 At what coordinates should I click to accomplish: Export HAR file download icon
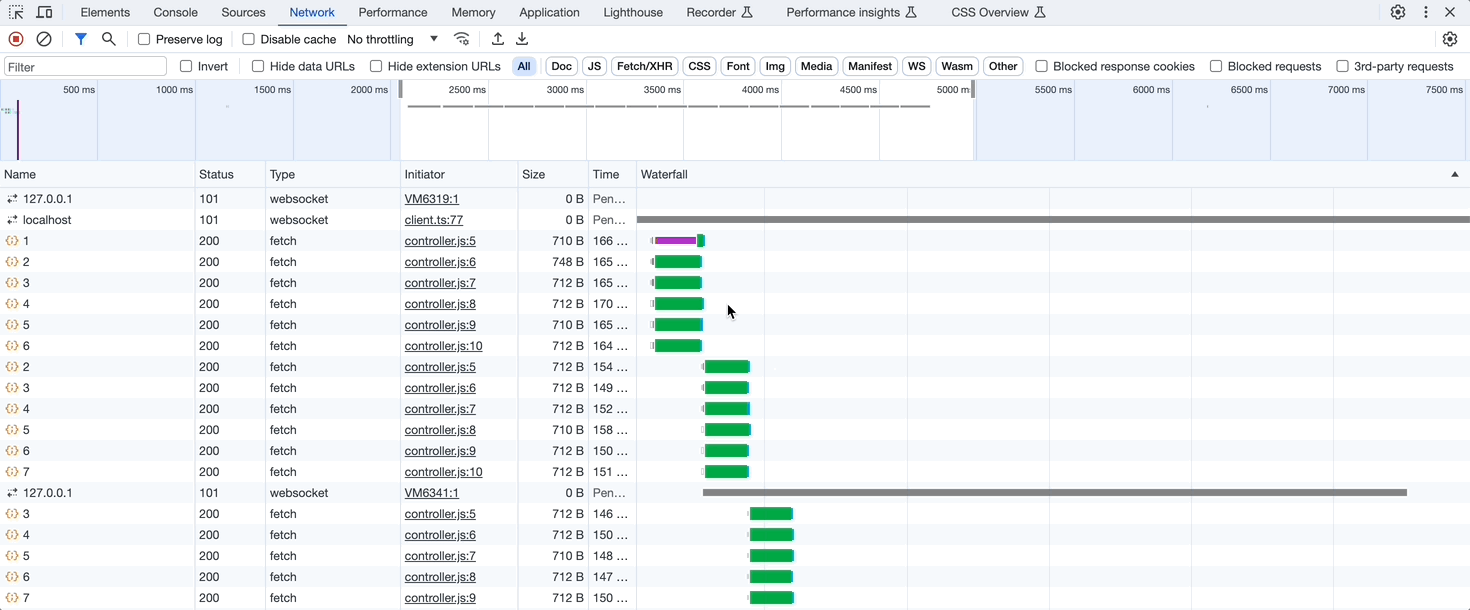pos(522,39)
